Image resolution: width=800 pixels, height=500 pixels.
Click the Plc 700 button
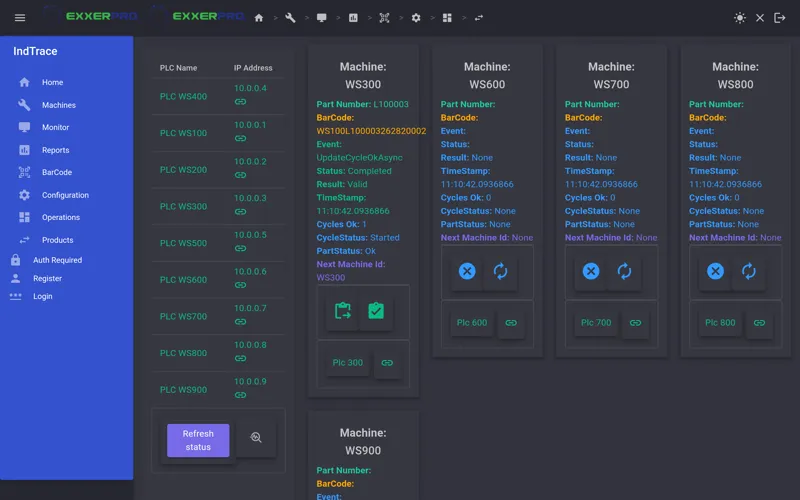[x=596, y=323]
